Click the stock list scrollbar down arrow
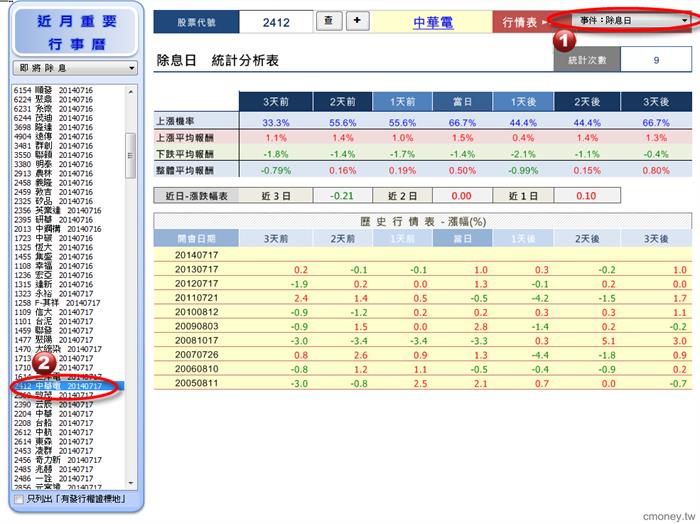This screenshot has width=700, height=524. click(131, 483)
